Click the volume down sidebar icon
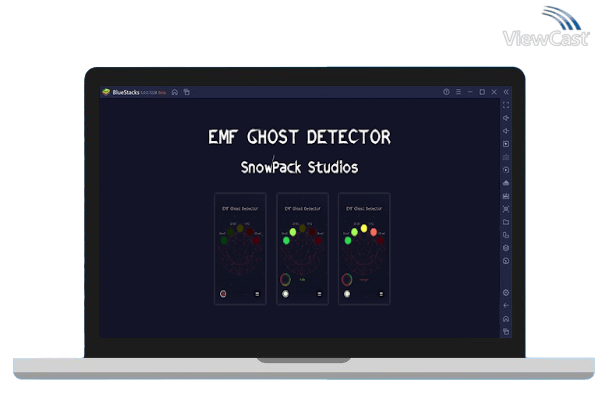This screenshot has height=414, width=602. point(506,131)
